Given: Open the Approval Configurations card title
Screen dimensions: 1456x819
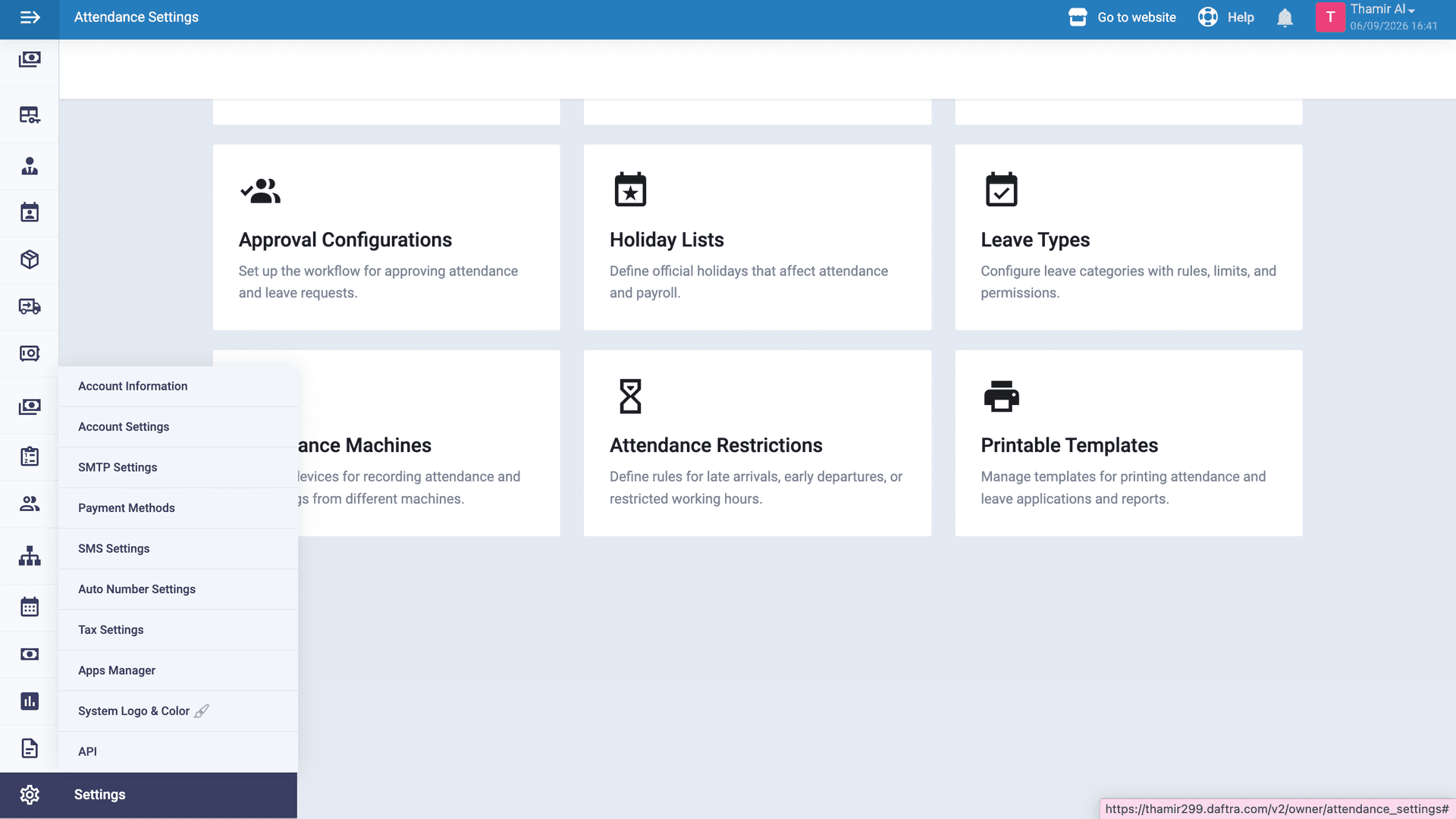Looking at the screenshot, I should [x=345, y=240].
